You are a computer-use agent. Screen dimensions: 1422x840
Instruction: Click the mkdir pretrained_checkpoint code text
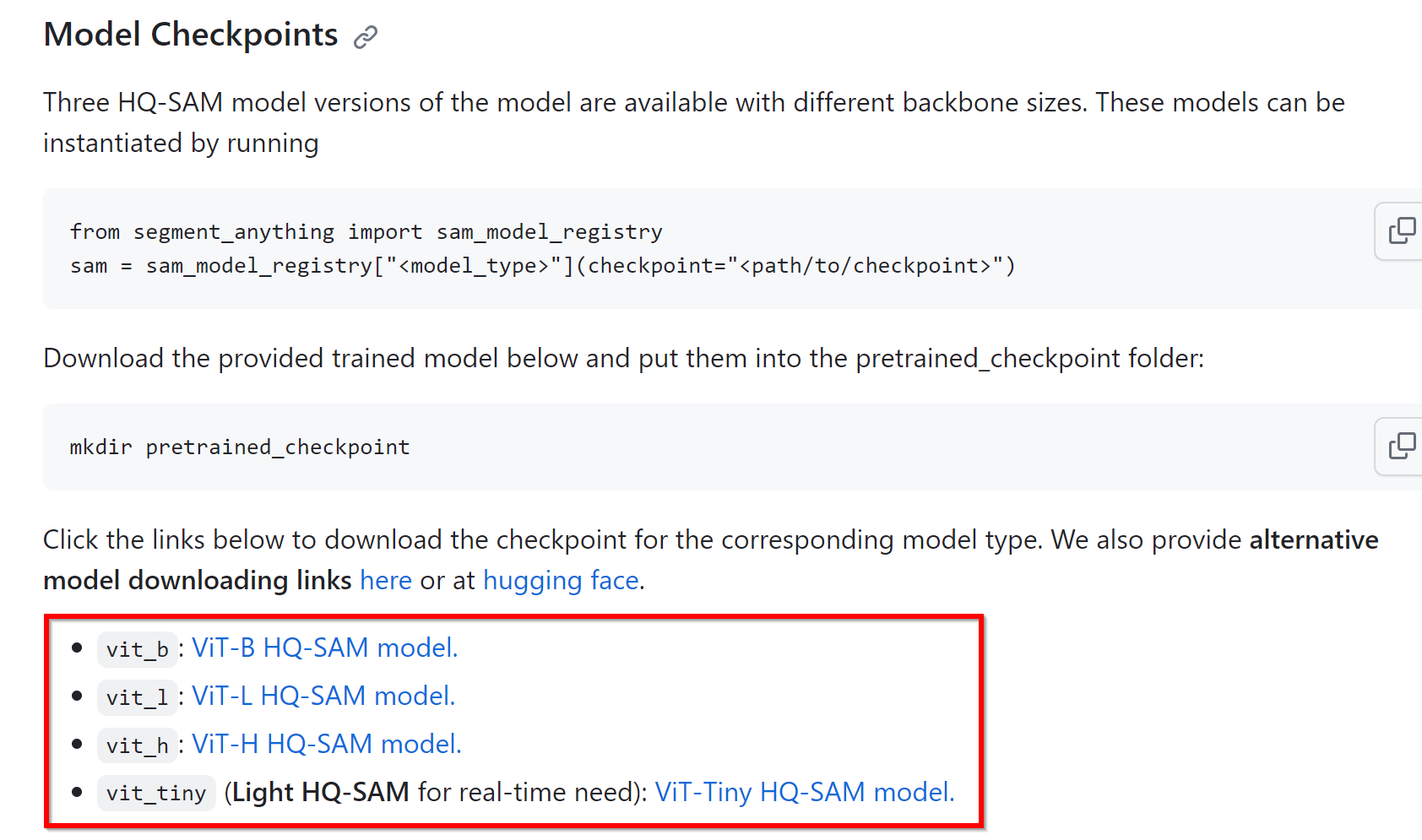[240, 447]
